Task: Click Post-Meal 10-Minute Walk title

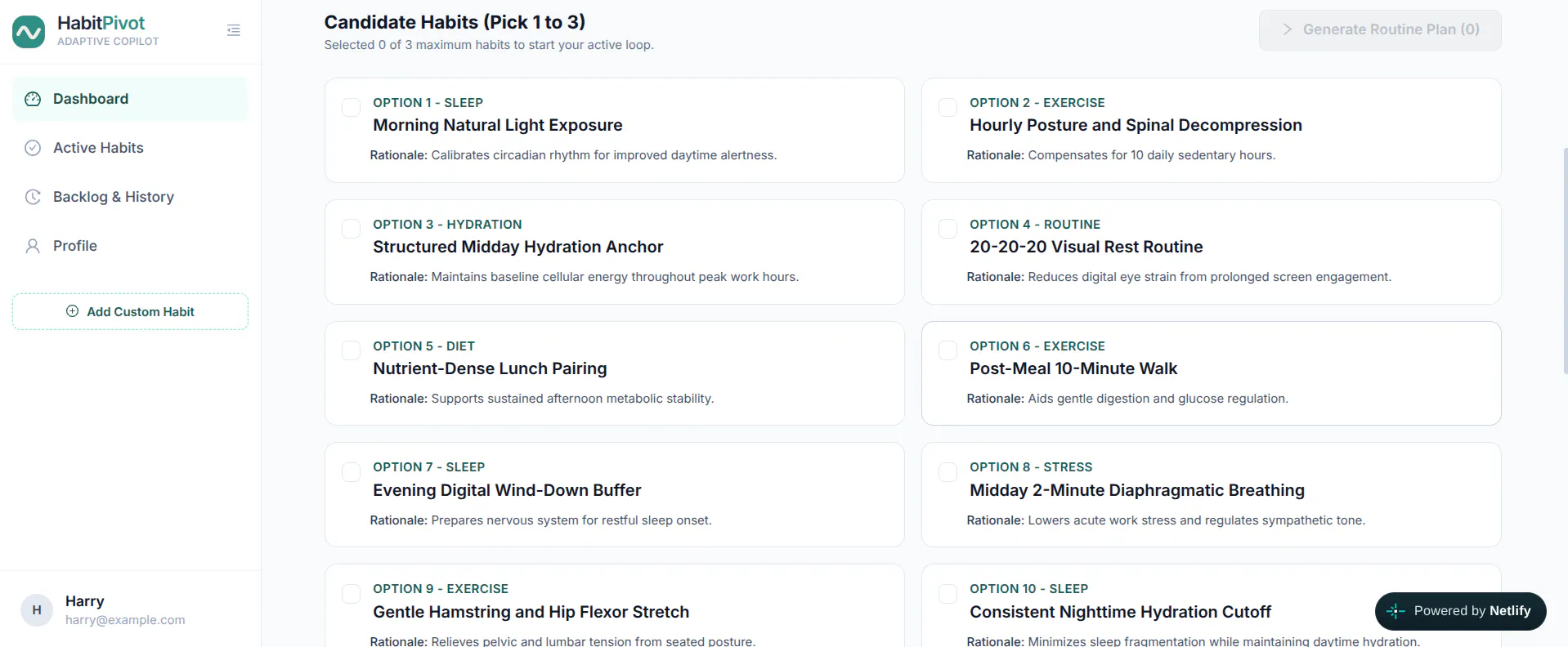Action: pyautogui.click(x=1073, y=368)
